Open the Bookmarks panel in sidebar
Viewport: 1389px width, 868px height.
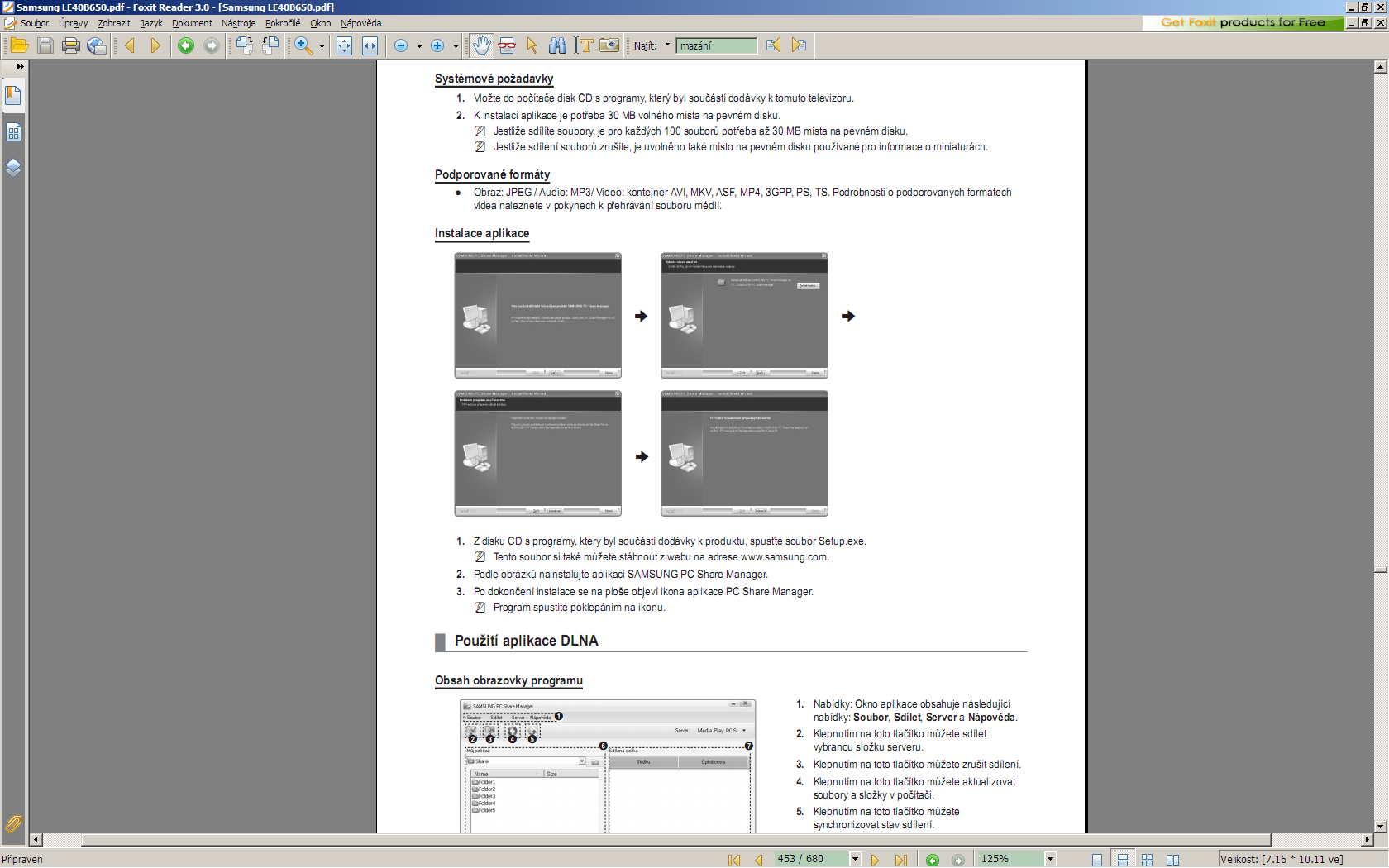tap(13, 96)
